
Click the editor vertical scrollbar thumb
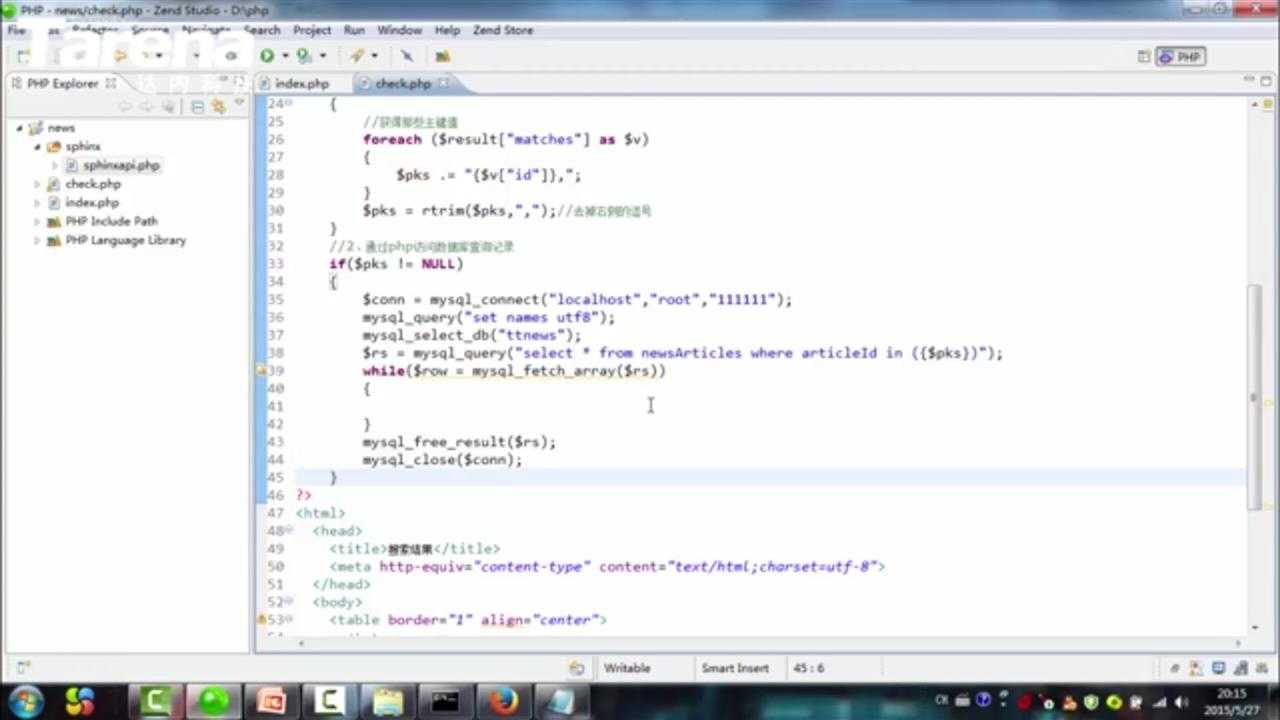click(x=1254, y=398)
